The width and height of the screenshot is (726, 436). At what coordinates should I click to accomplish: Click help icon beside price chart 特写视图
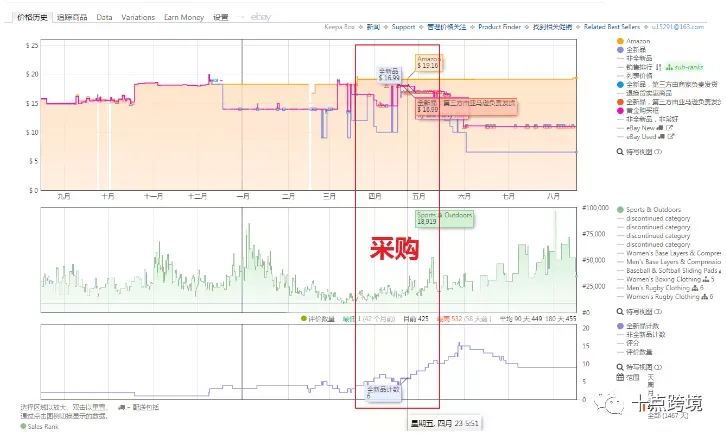pyautogui.click(x=658, y=152)
